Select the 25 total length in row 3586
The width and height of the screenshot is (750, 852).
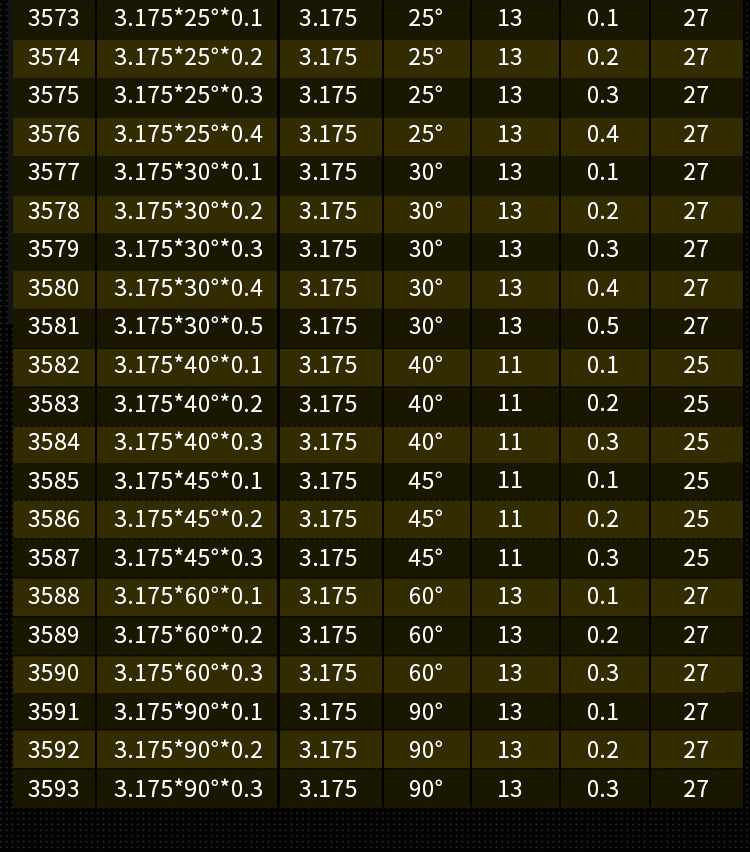point(696,519)
